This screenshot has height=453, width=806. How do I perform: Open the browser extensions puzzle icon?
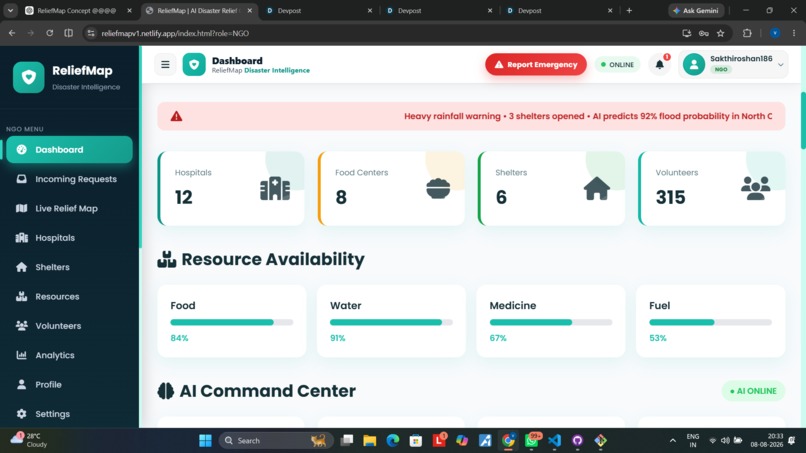coord(747,33)
